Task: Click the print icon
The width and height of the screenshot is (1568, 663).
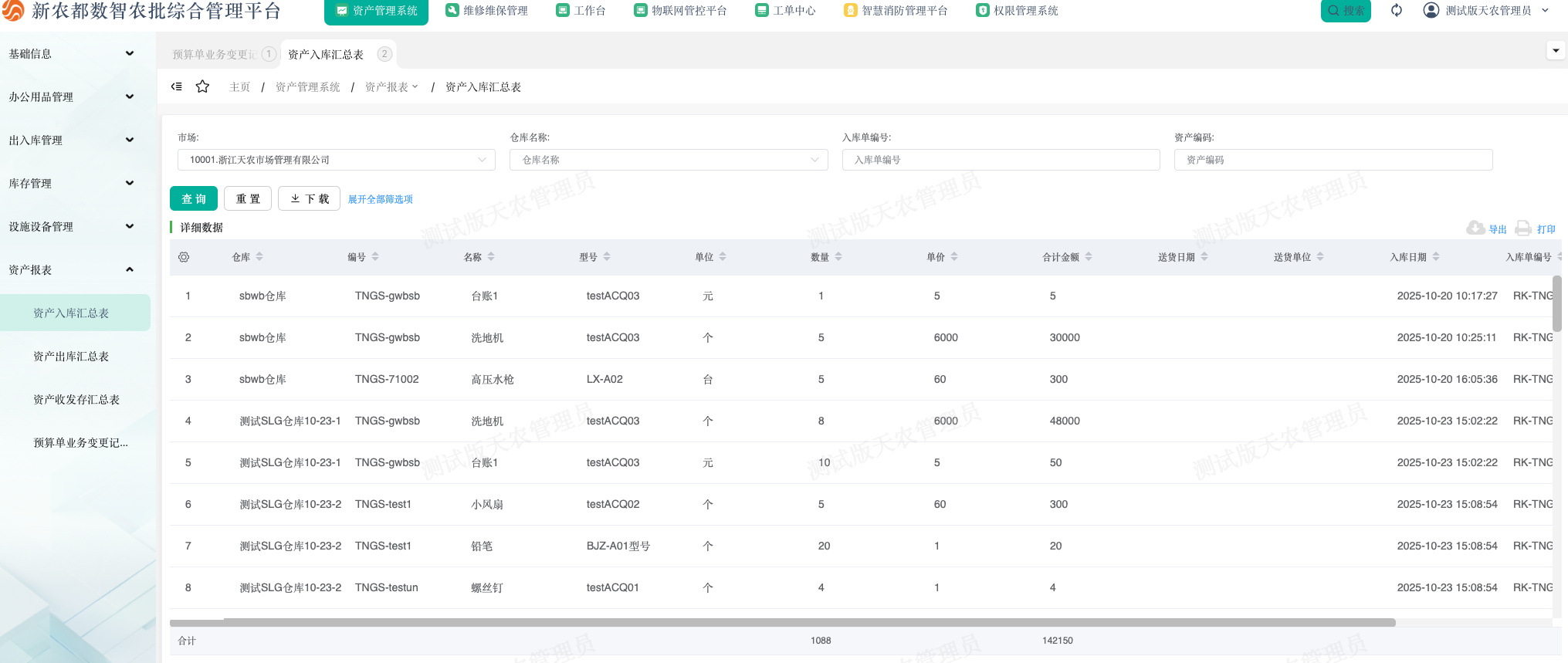Action: [1522, 228]
